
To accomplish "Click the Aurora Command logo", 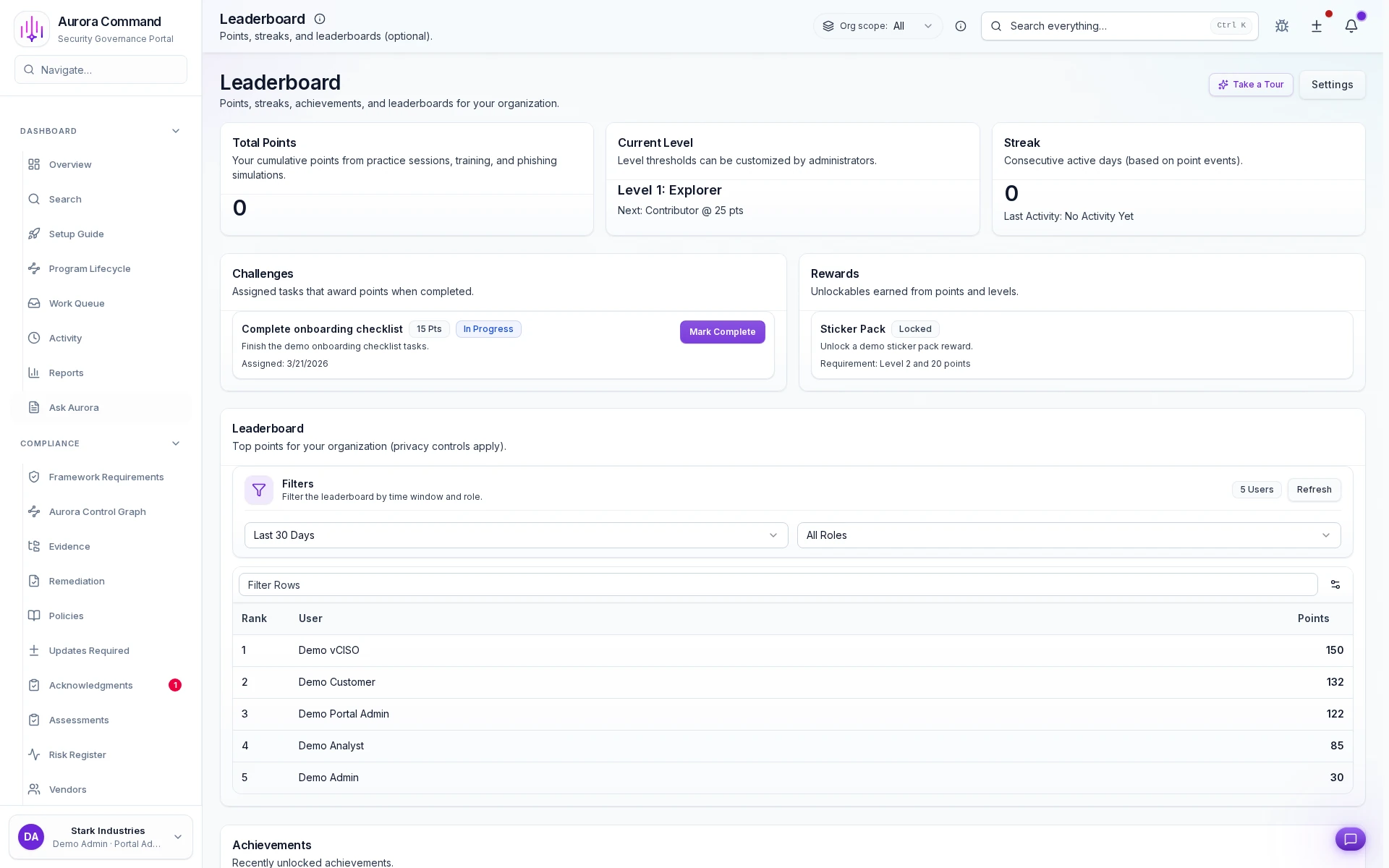I will point(32,29).
